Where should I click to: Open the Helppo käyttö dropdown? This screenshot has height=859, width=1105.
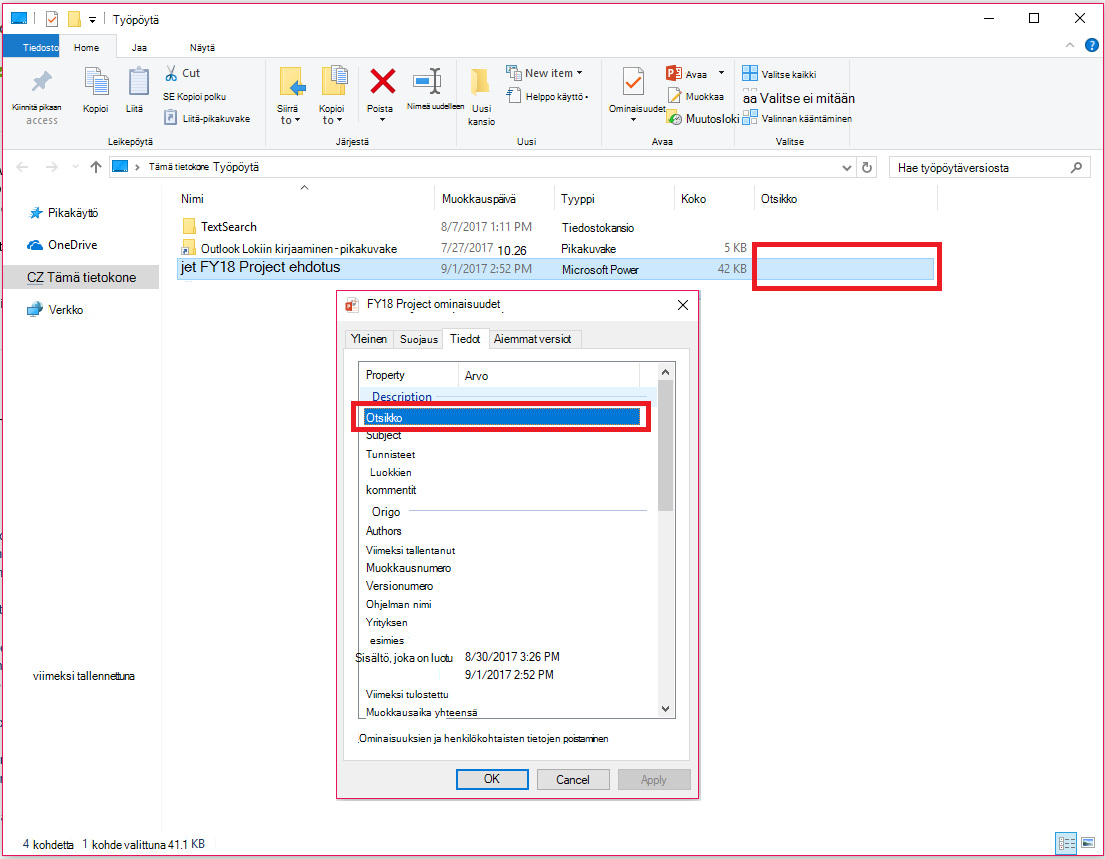click(547, 97)
